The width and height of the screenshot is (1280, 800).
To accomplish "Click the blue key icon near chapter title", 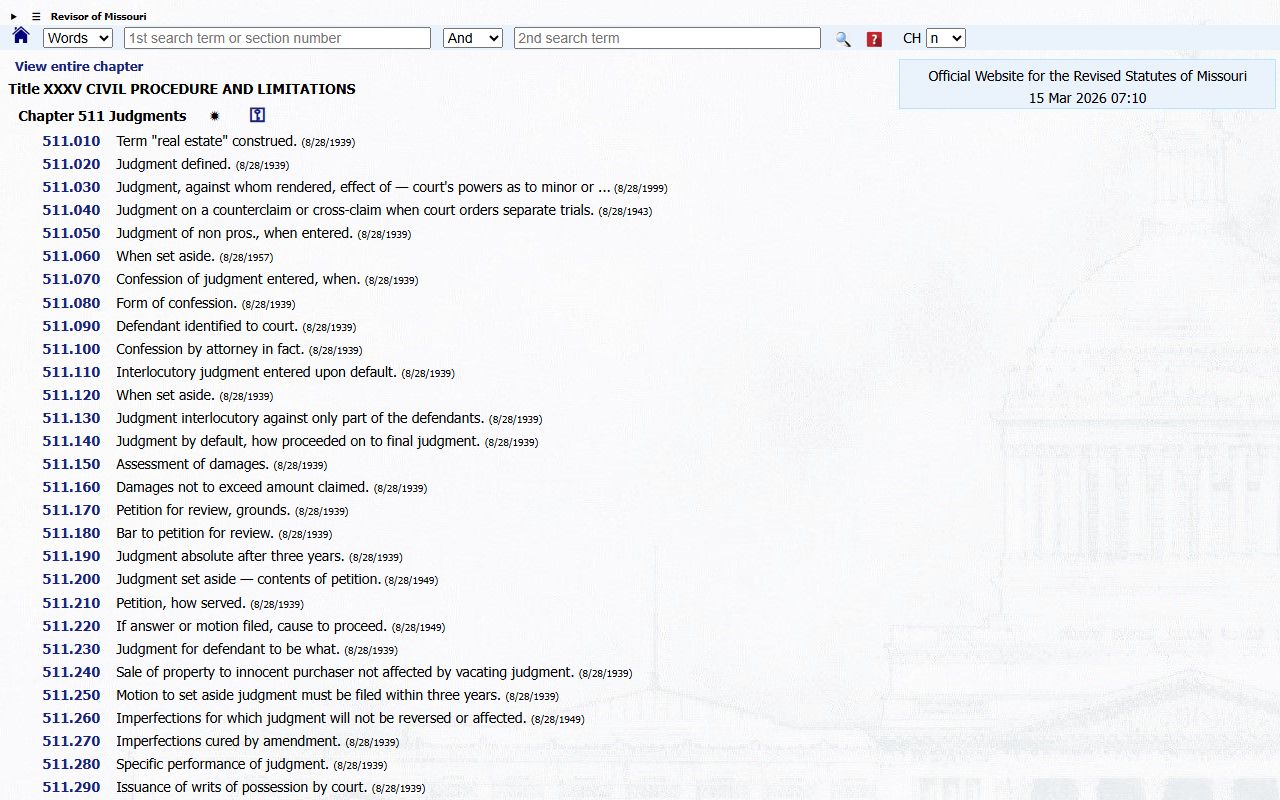I will pyautogui.click(x=257, y=116).
